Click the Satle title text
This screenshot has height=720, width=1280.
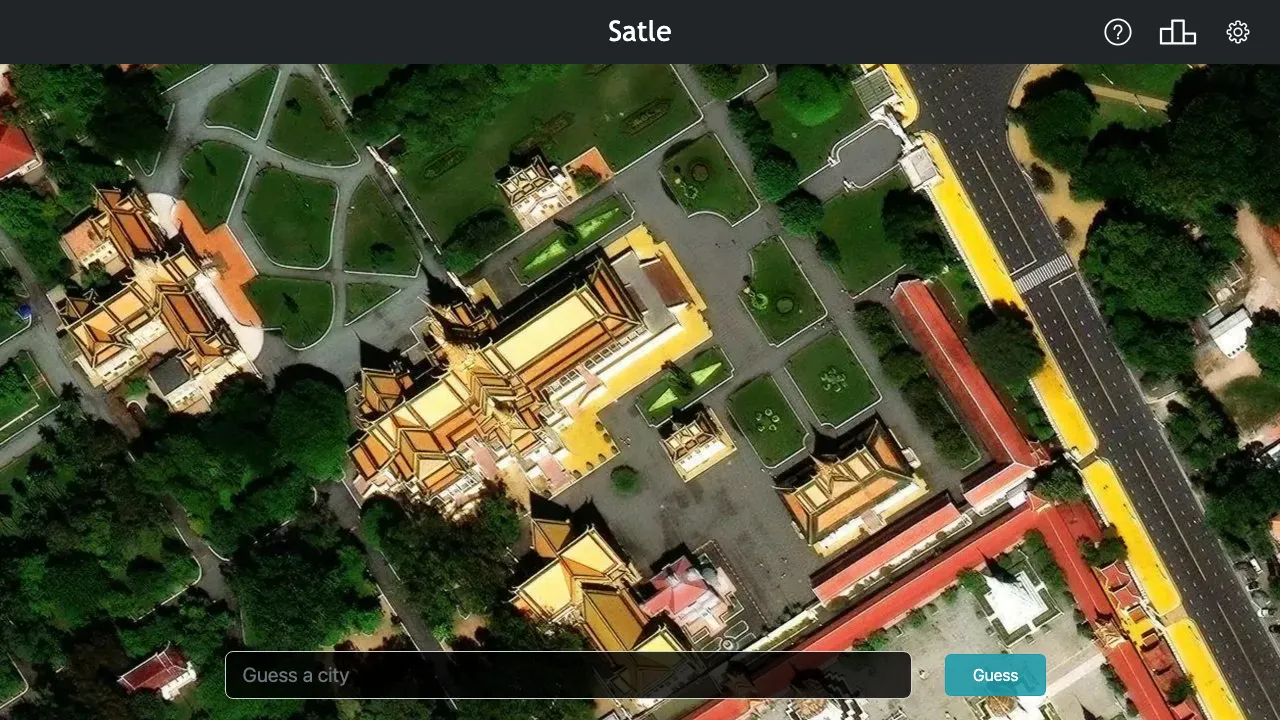coord(640,32)
